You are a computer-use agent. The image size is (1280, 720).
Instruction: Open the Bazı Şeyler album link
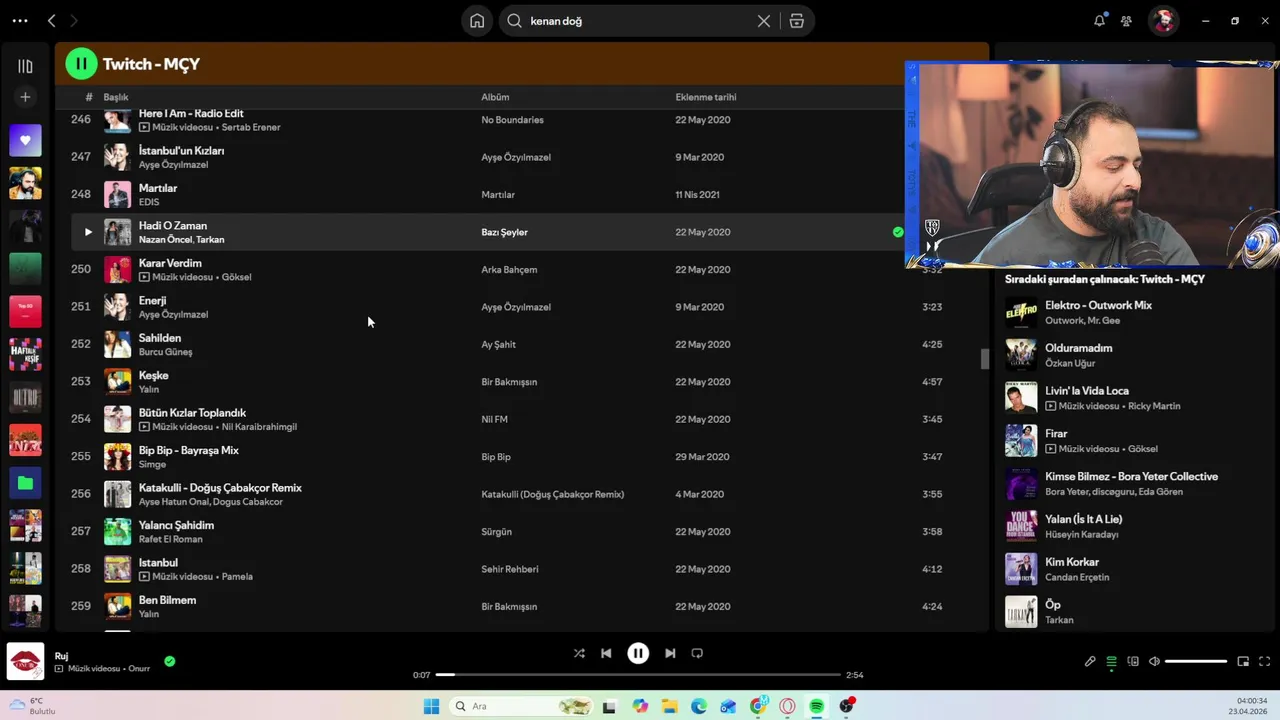[504, 232]
